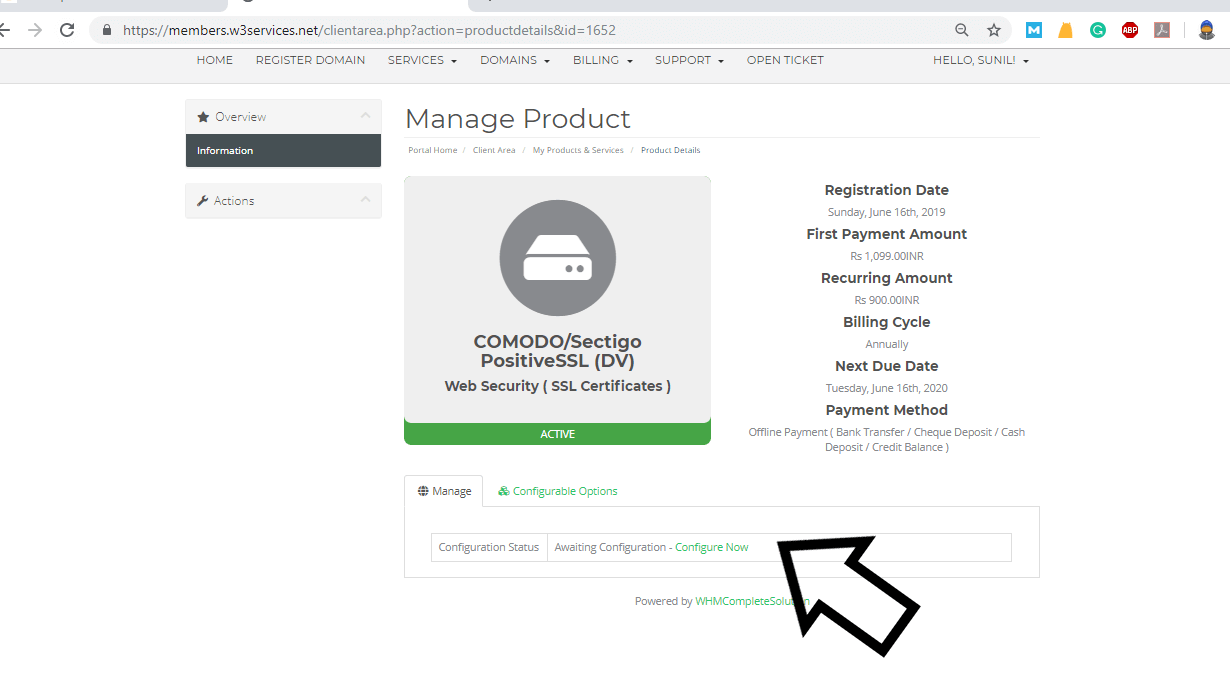Click the Manage Product heading
The width and height of the screenshot is (1230, 676).
point(518,119)
